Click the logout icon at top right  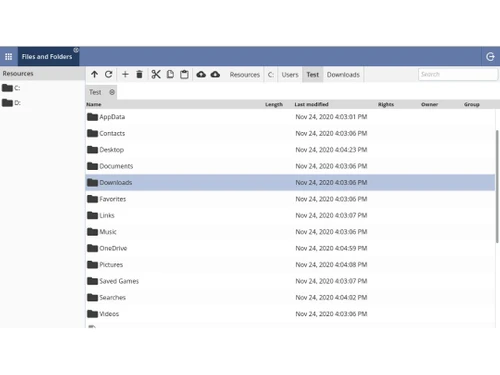click(490, 57)
